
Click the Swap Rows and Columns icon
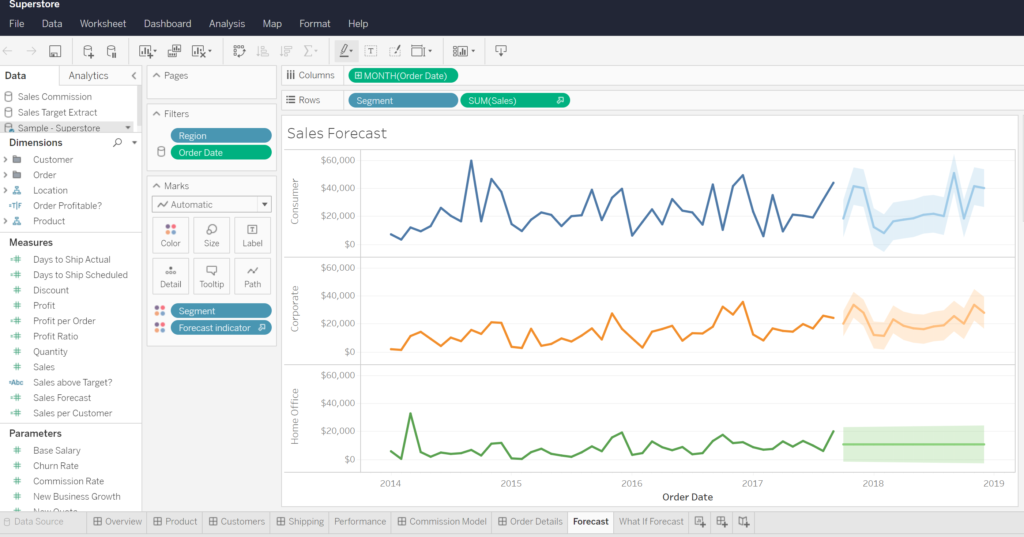pyautogui.click(x=239, y=51)
